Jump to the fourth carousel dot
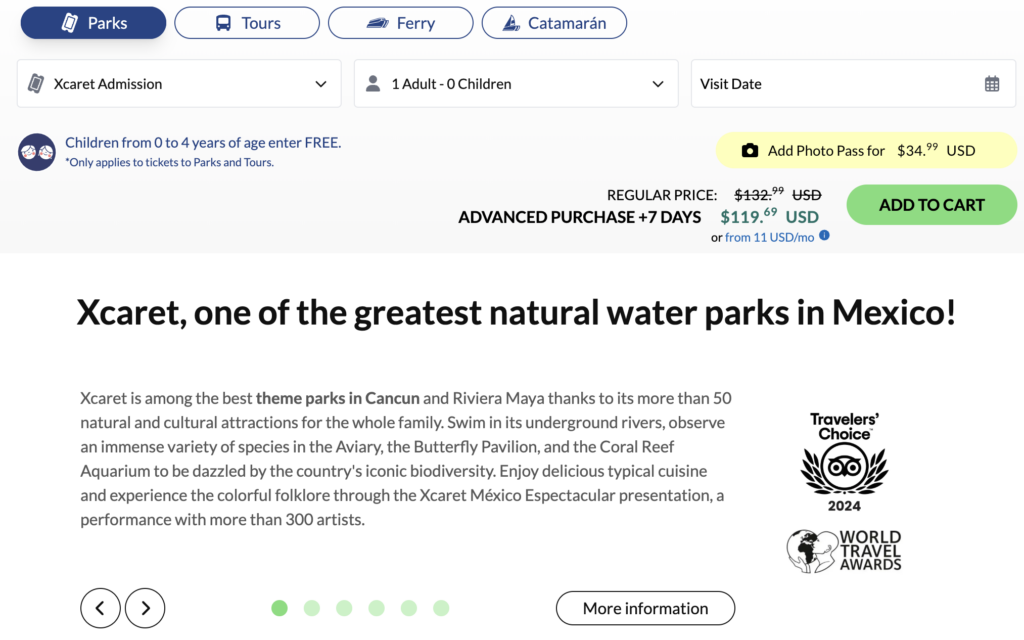Image resolution: width=1024 pixels, height=640 pixels. coord(377,608)
